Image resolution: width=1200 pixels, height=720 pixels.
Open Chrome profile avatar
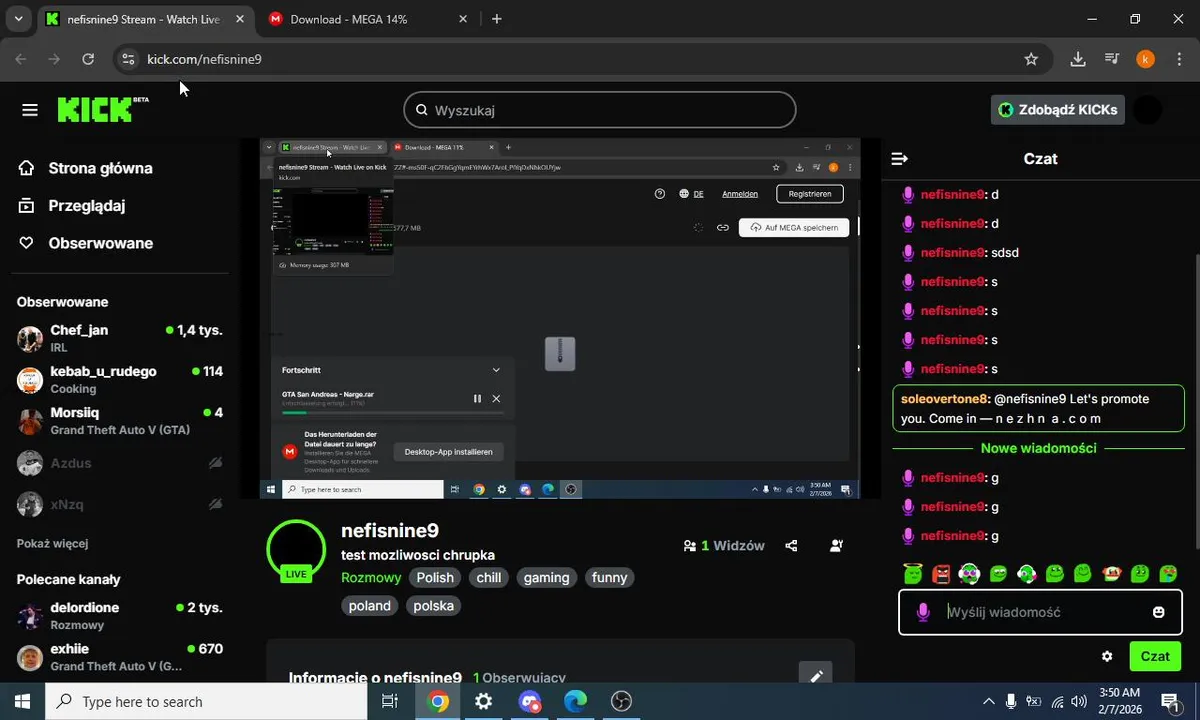click(x=1146, y=59)
